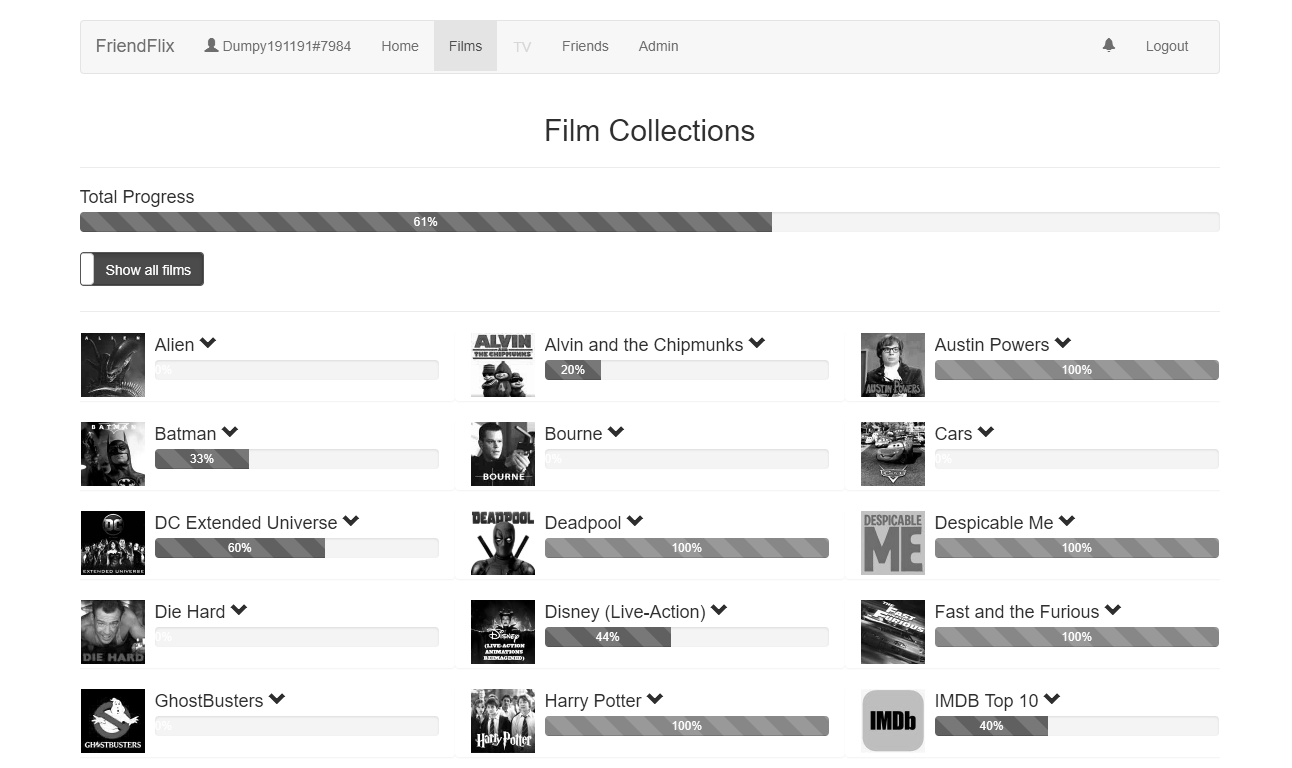Open the Alien collection poster

point(113,365)
